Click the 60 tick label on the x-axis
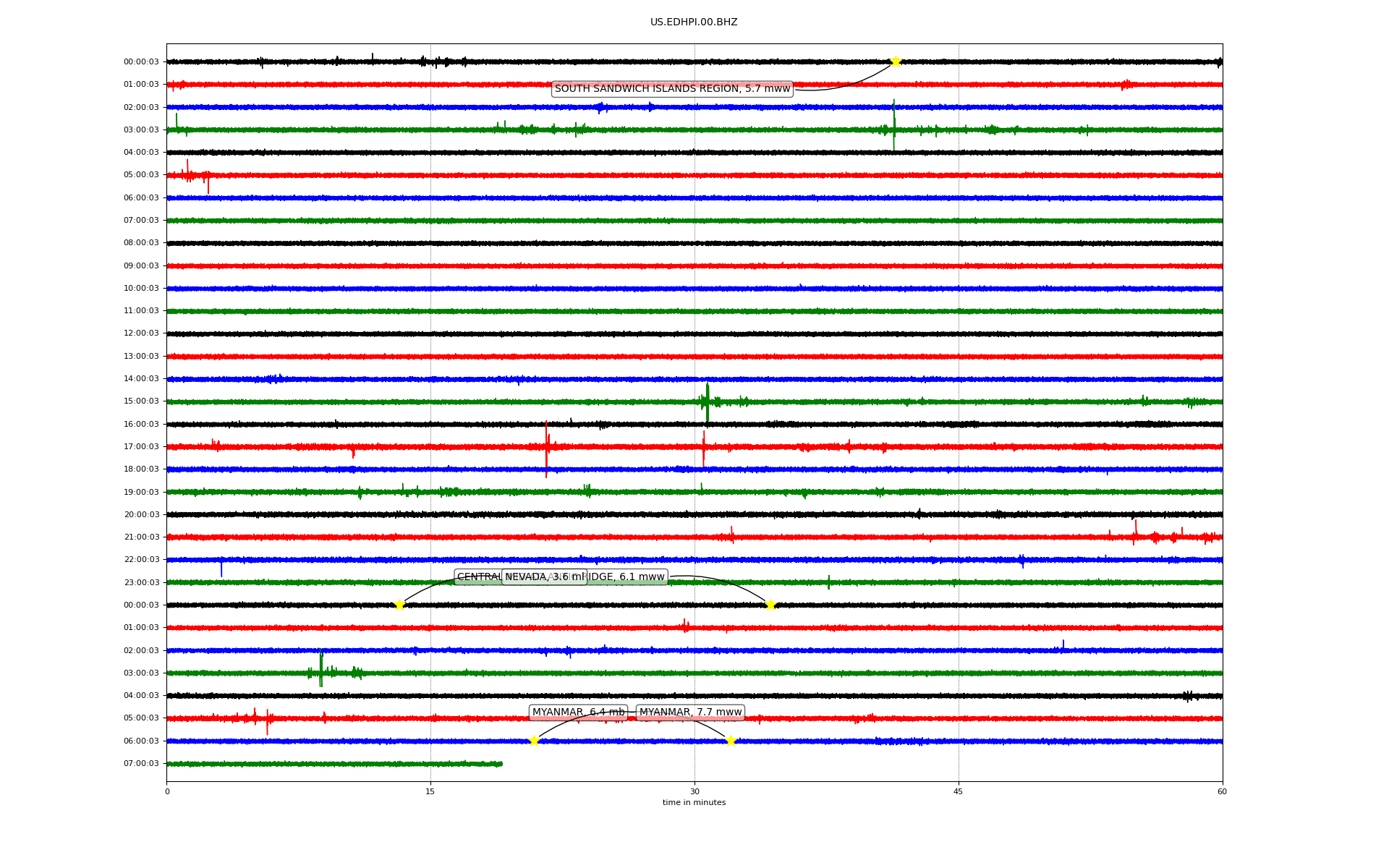 1222,791
